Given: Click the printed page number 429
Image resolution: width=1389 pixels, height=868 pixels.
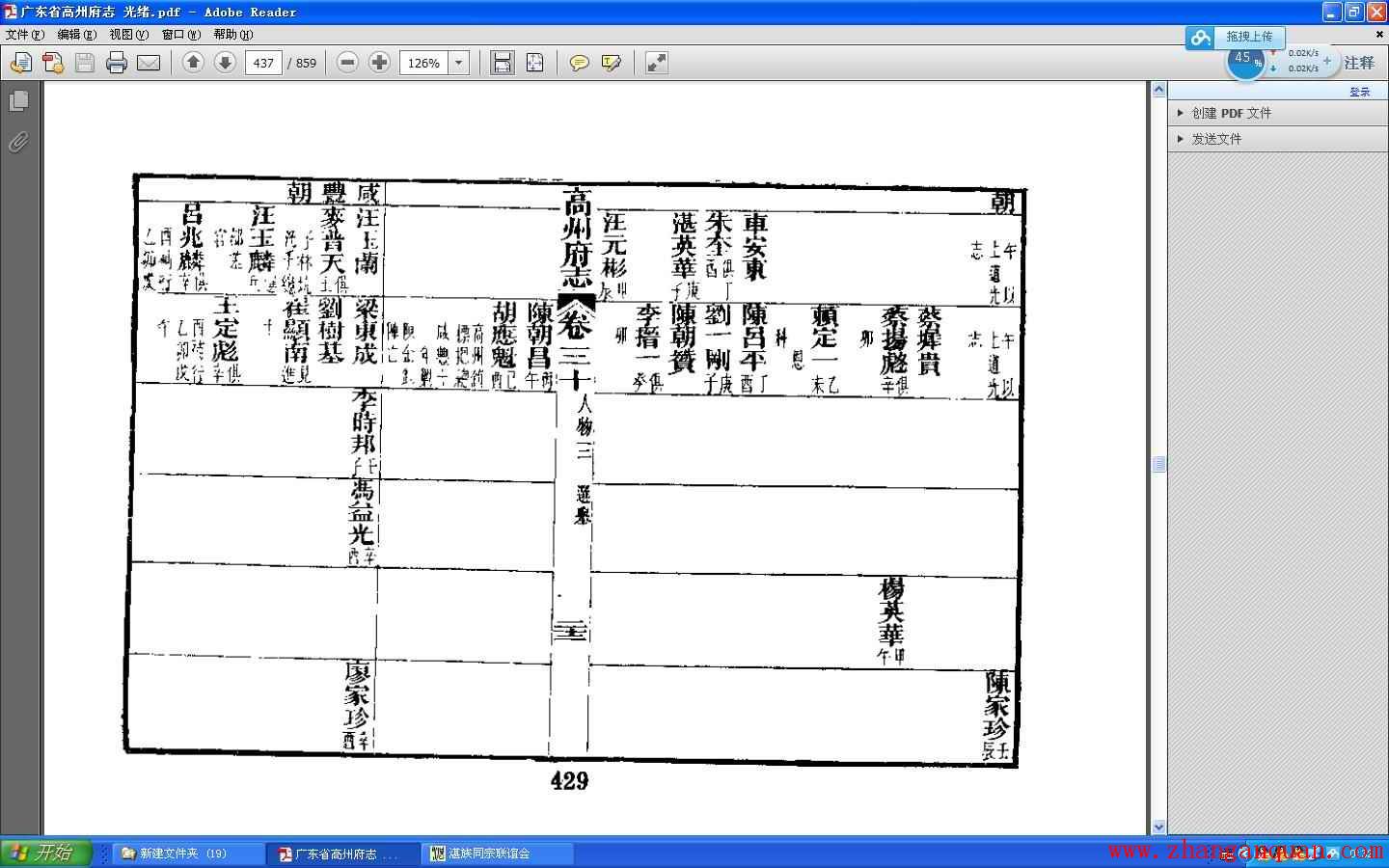Looking at the screenshot, I should [x=569, y=781].
